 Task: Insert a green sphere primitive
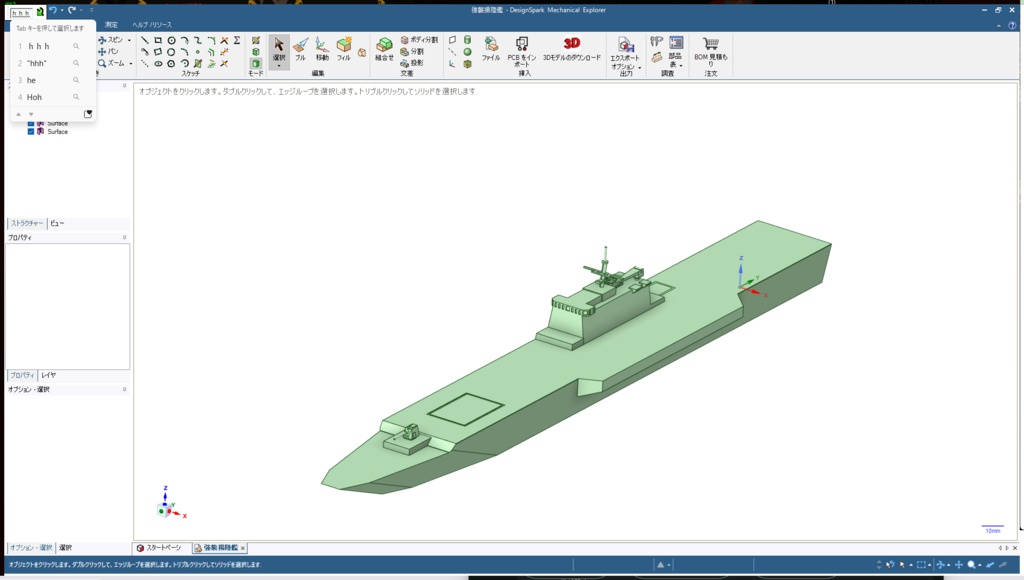pos(468,52)
